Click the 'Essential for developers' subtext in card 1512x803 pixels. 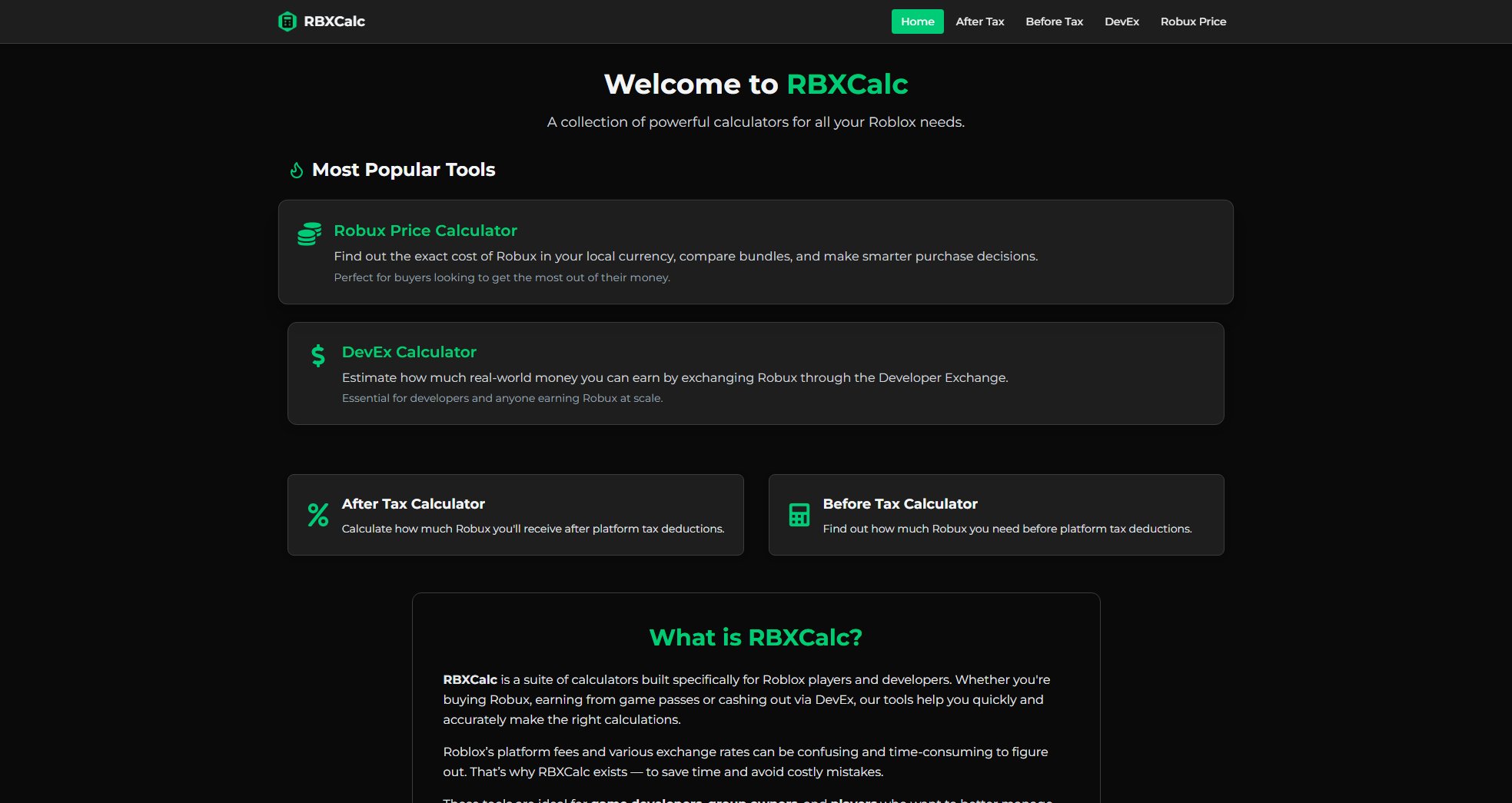[x=501, y=398]
